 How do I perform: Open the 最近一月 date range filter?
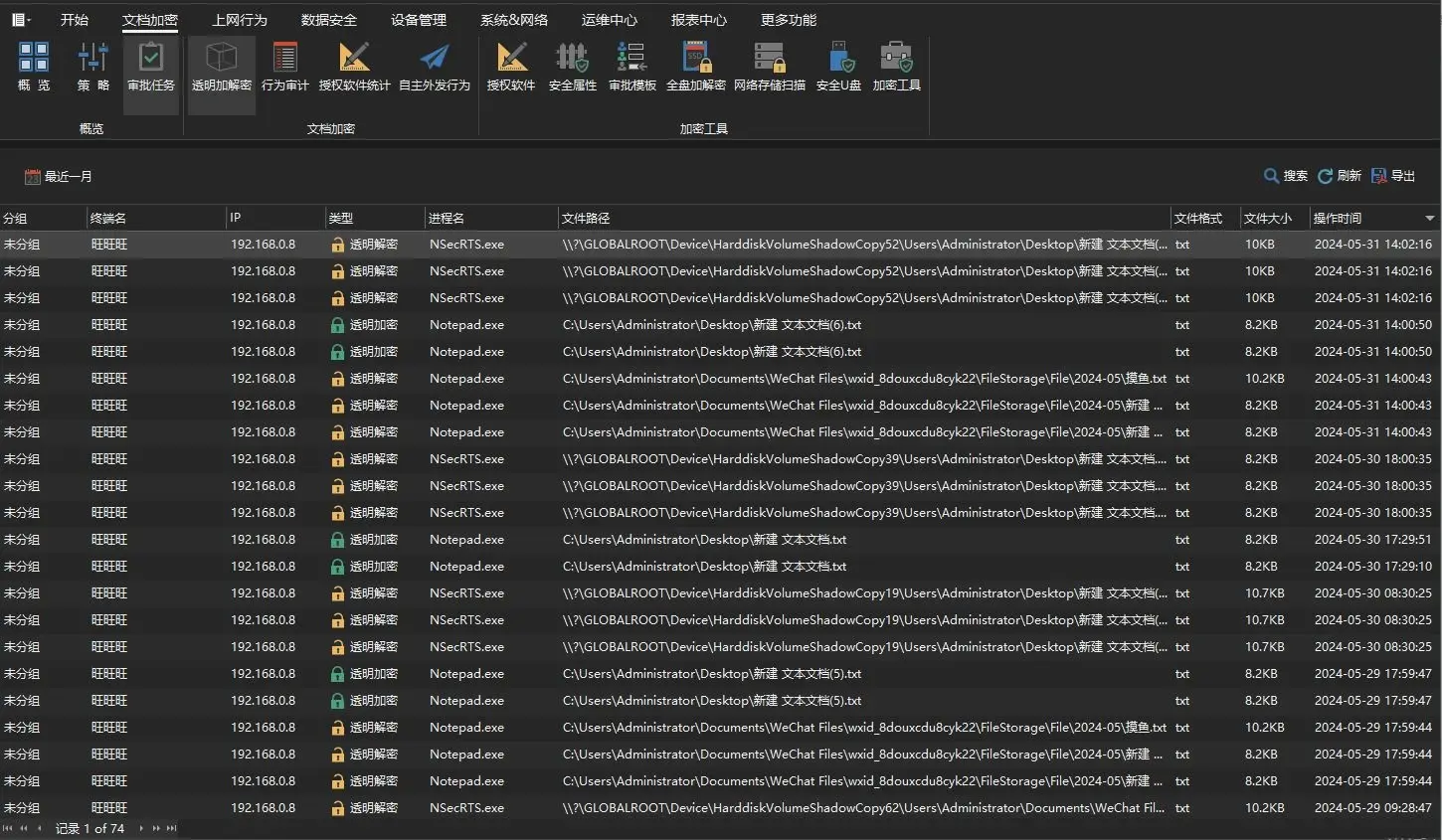59,177
